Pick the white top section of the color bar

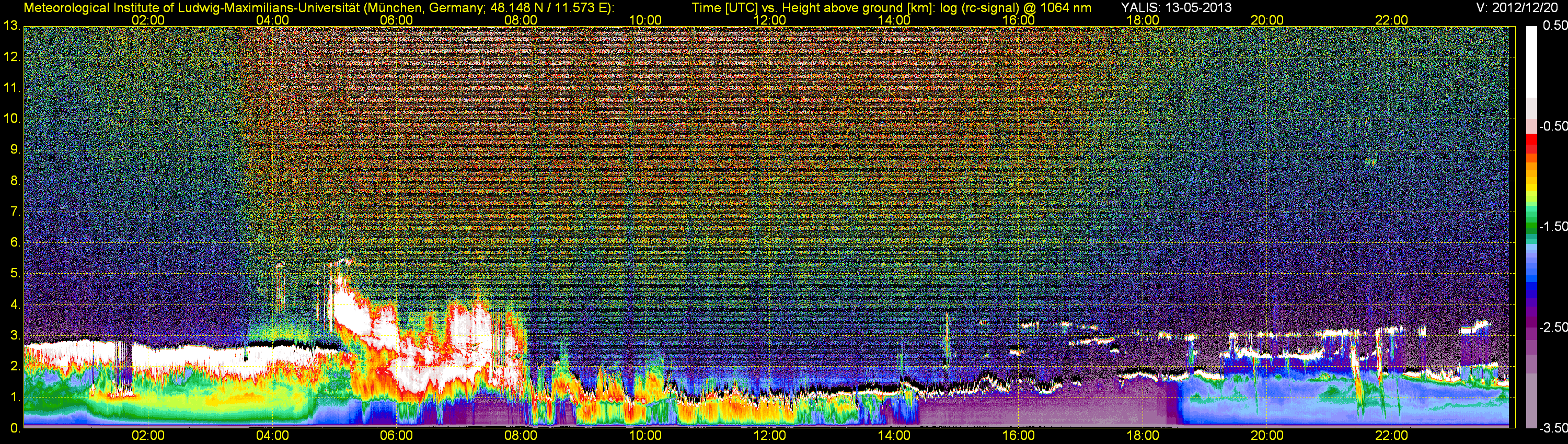pyautogui.click(x=1531, y=61)
